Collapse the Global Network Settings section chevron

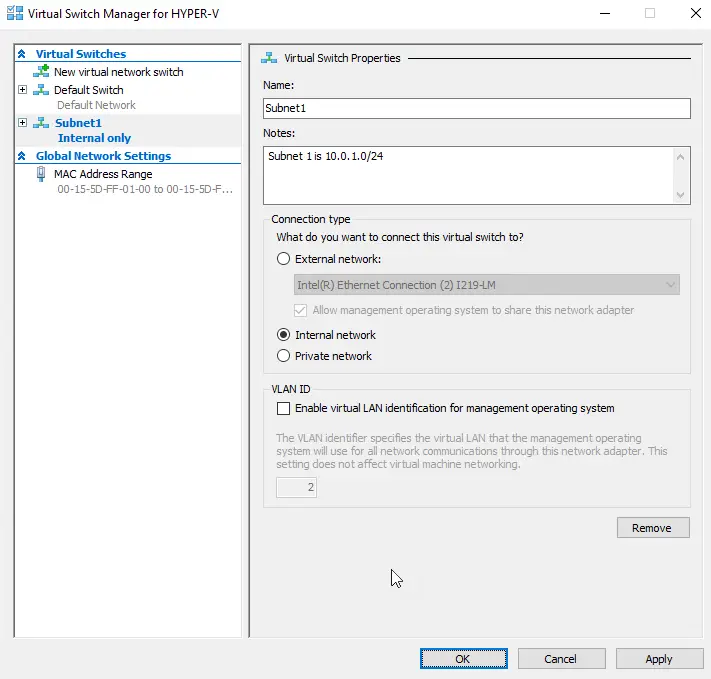coord(21,156)
